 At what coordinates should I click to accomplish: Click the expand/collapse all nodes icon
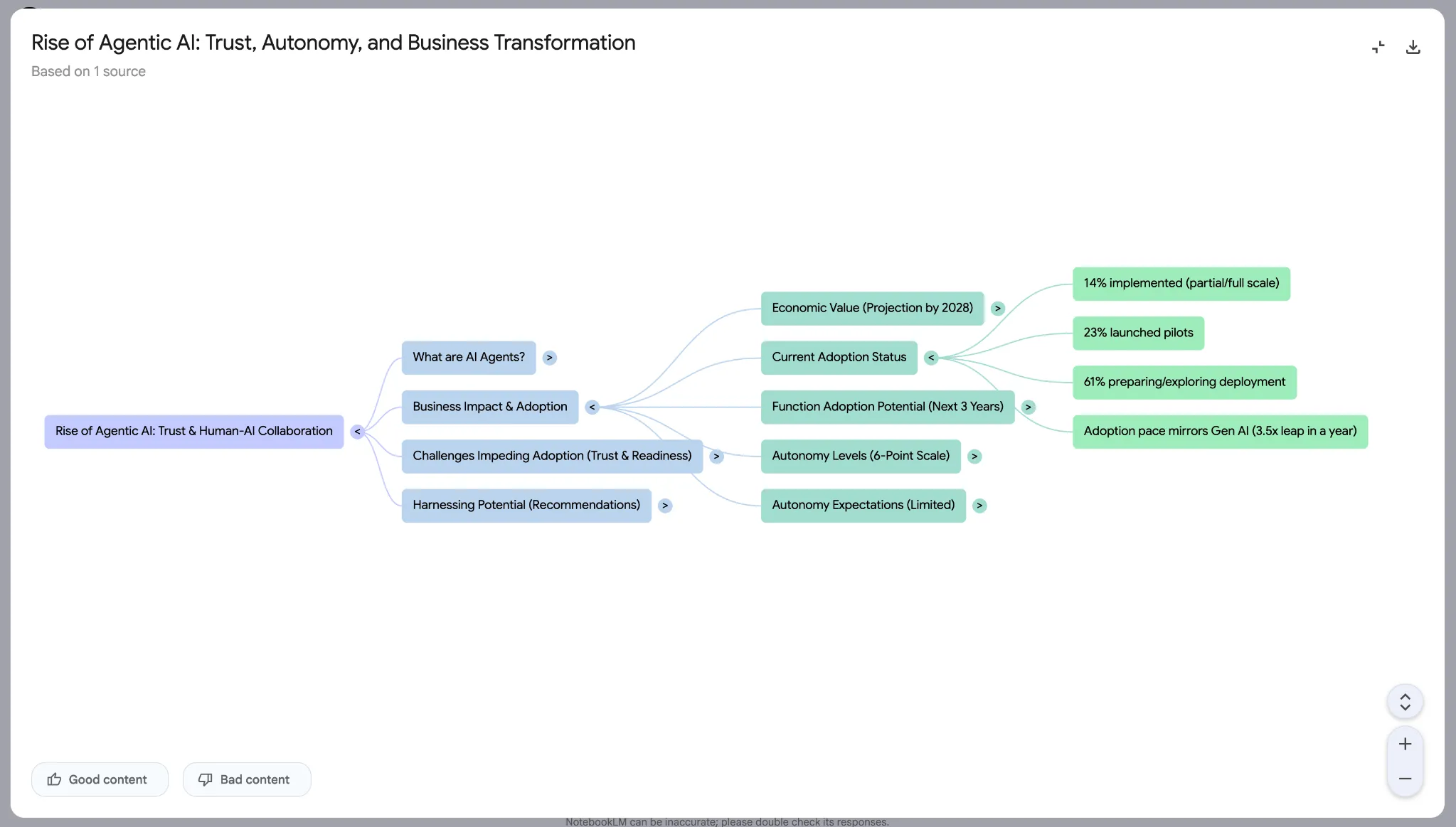click(1405, 702)
